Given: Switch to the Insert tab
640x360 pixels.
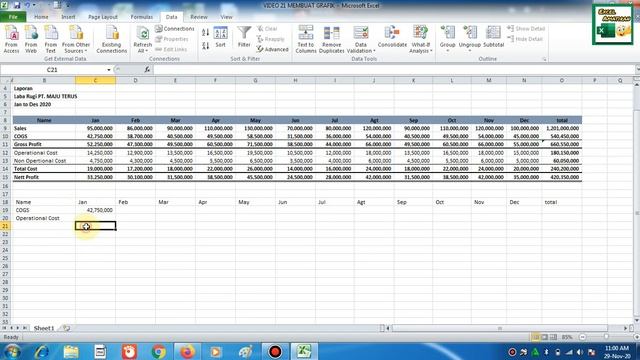Looking at the screenshot, I should (68, 17).
